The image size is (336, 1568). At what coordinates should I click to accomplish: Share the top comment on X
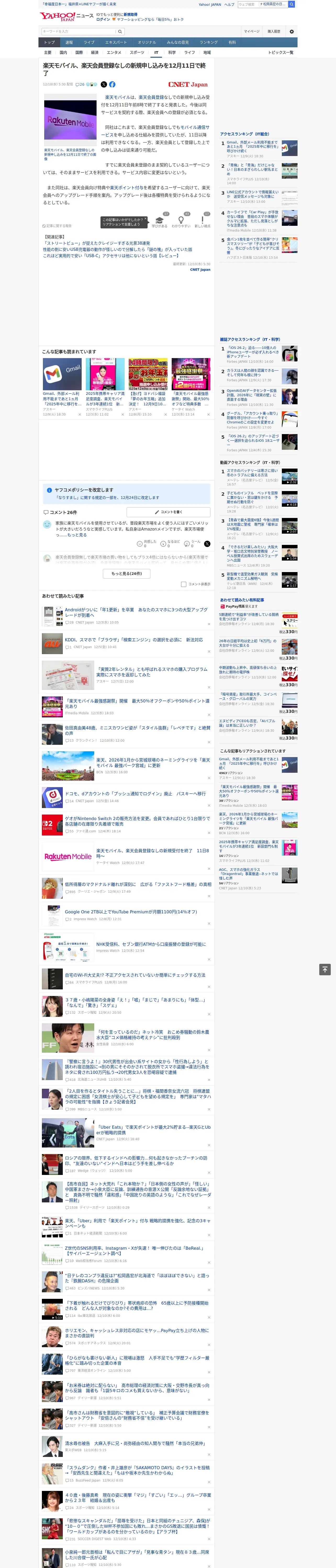(207, 544)
